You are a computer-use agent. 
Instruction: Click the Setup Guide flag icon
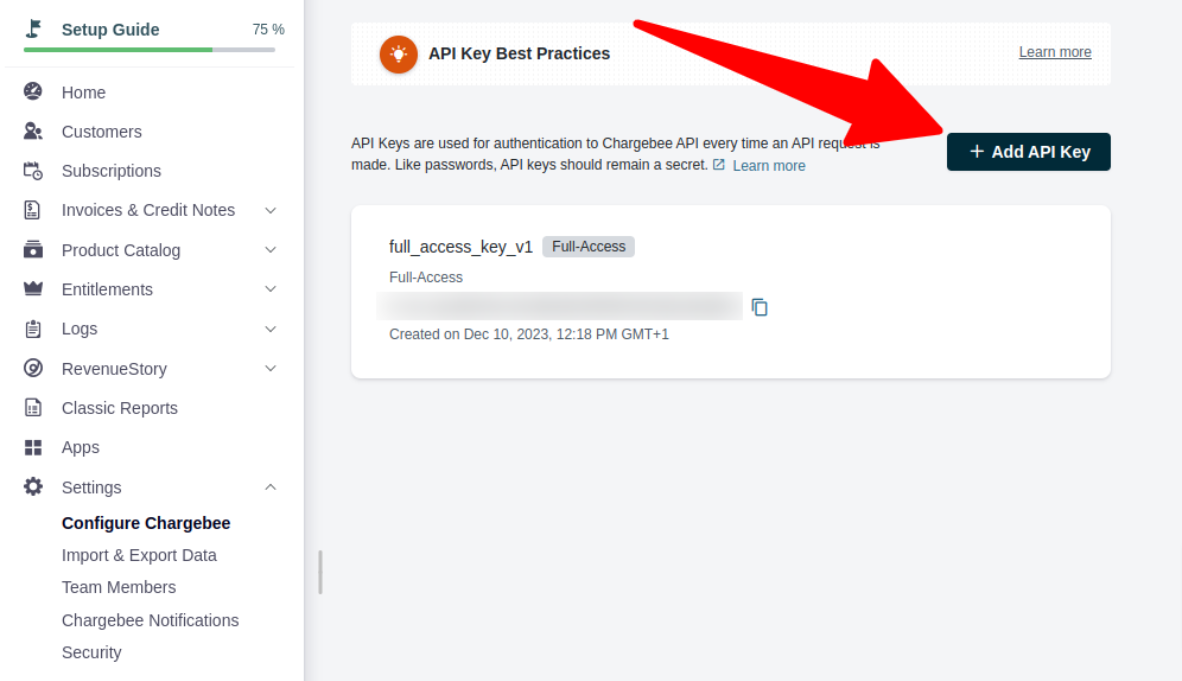click(x=33, y=29)
